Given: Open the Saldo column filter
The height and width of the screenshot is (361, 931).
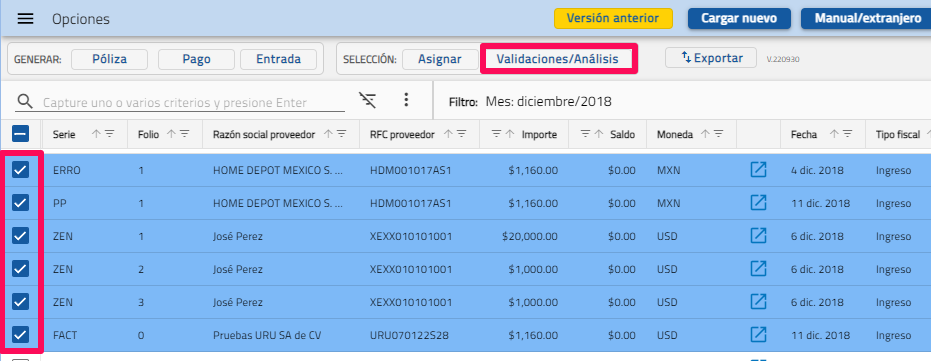Looking at the screenshot, I should [585, 134].
